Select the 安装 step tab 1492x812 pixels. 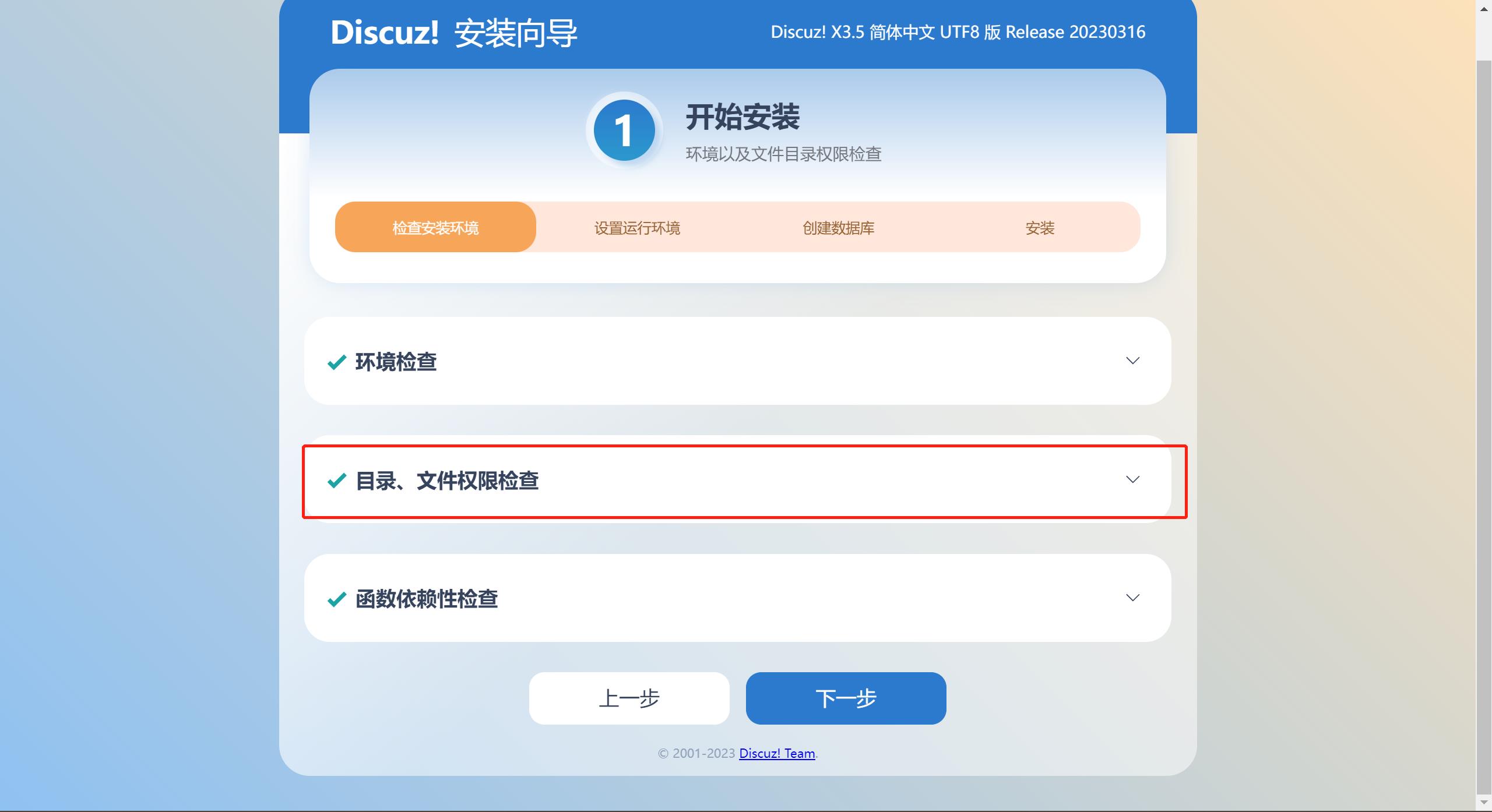(1040, 227)
